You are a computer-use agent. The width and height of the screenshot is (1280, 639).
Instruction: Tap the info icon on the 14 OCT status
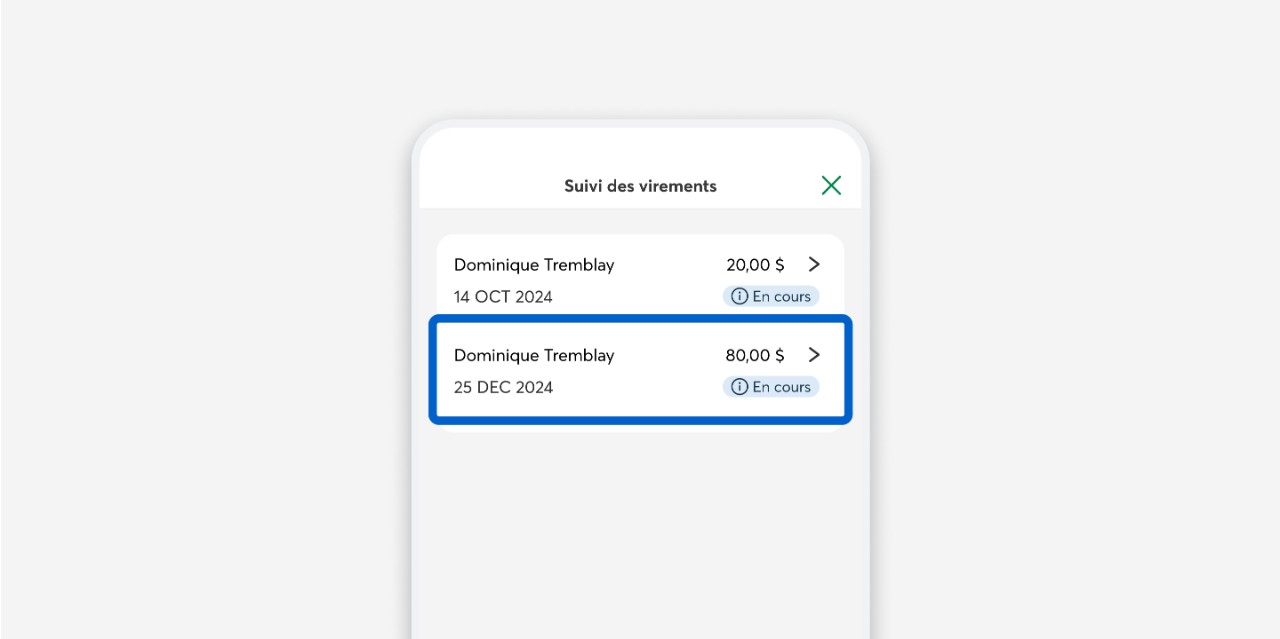point(739,296)
